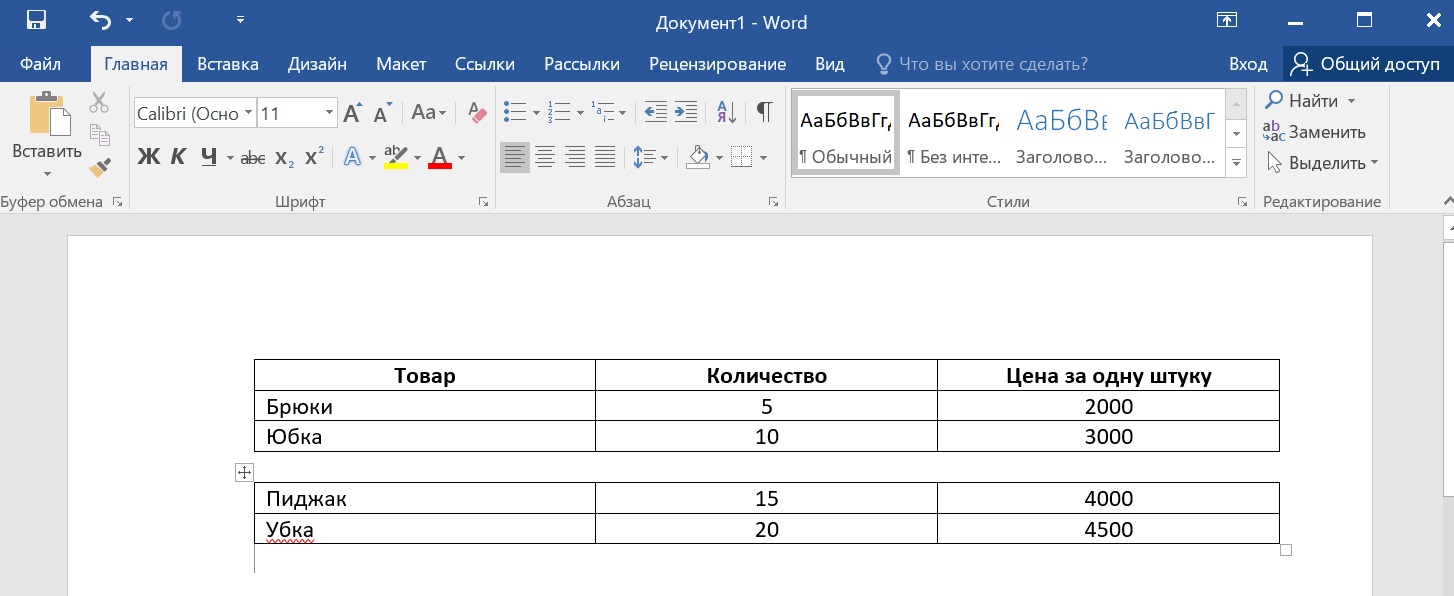Go to the Ссылки tab
Image resolution: width=1454 pixels, height=596 pixels.
click(x=485, y=64)
